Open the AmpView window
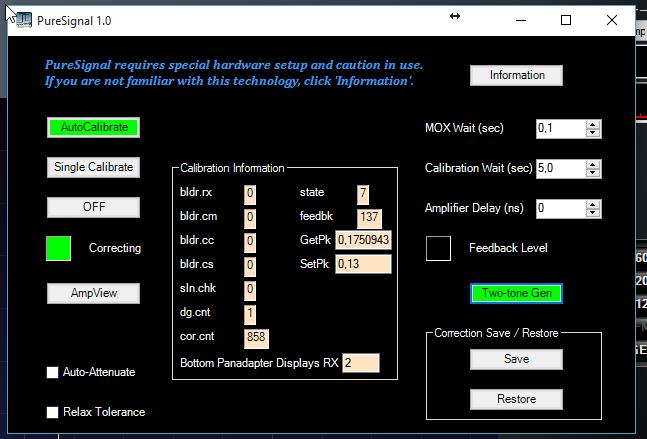This screenshot has width=647, height=439. [93, 293]
